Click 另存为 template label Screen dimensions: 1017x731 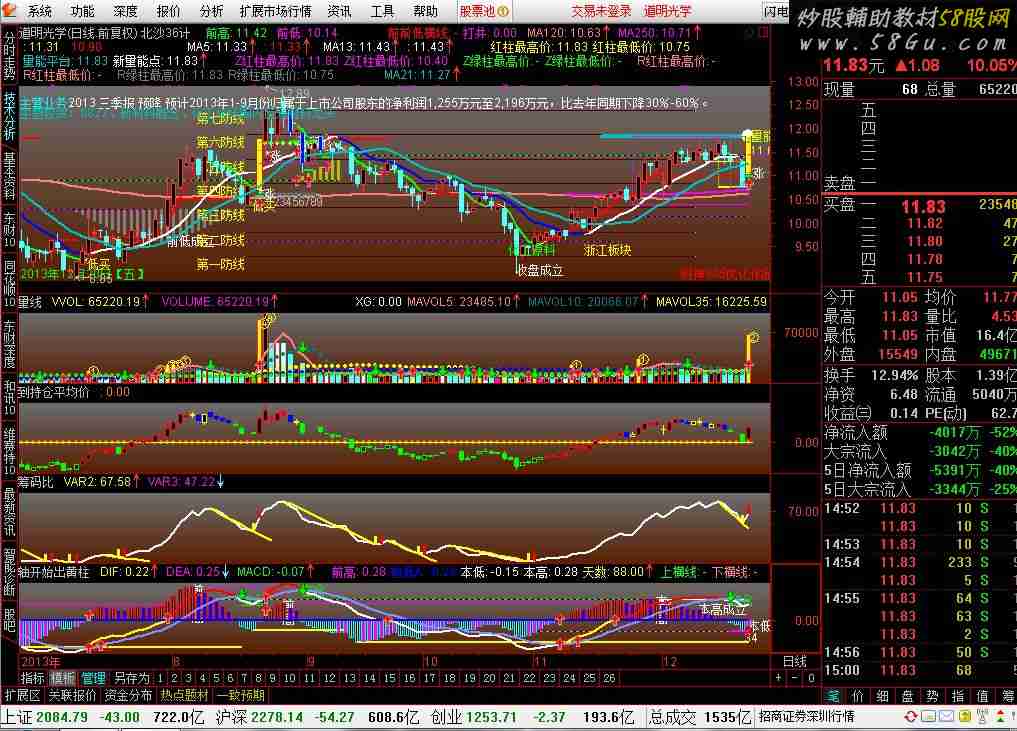pyautogui.click(x=132, y=678)
